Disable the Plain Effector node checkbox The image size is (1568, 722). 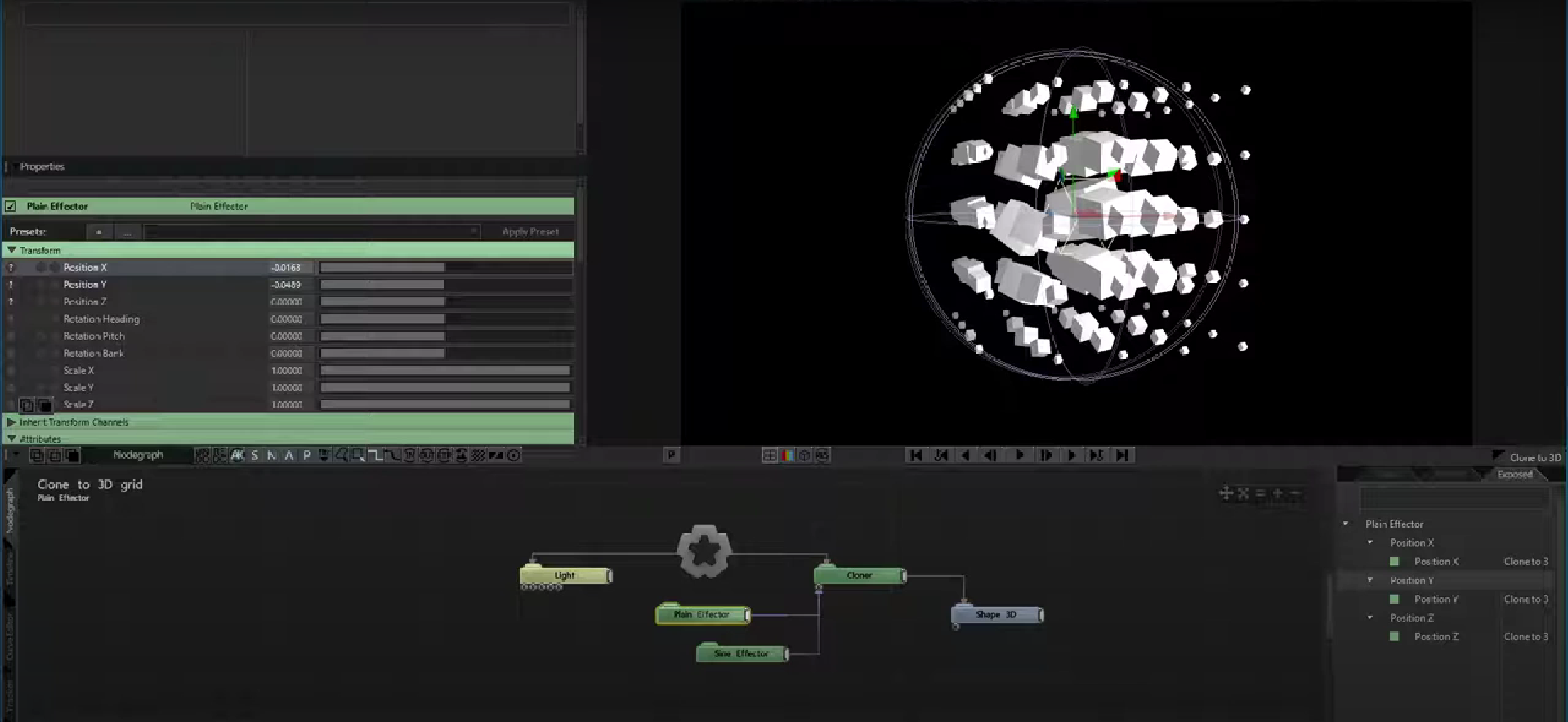(x=11, y=207)
